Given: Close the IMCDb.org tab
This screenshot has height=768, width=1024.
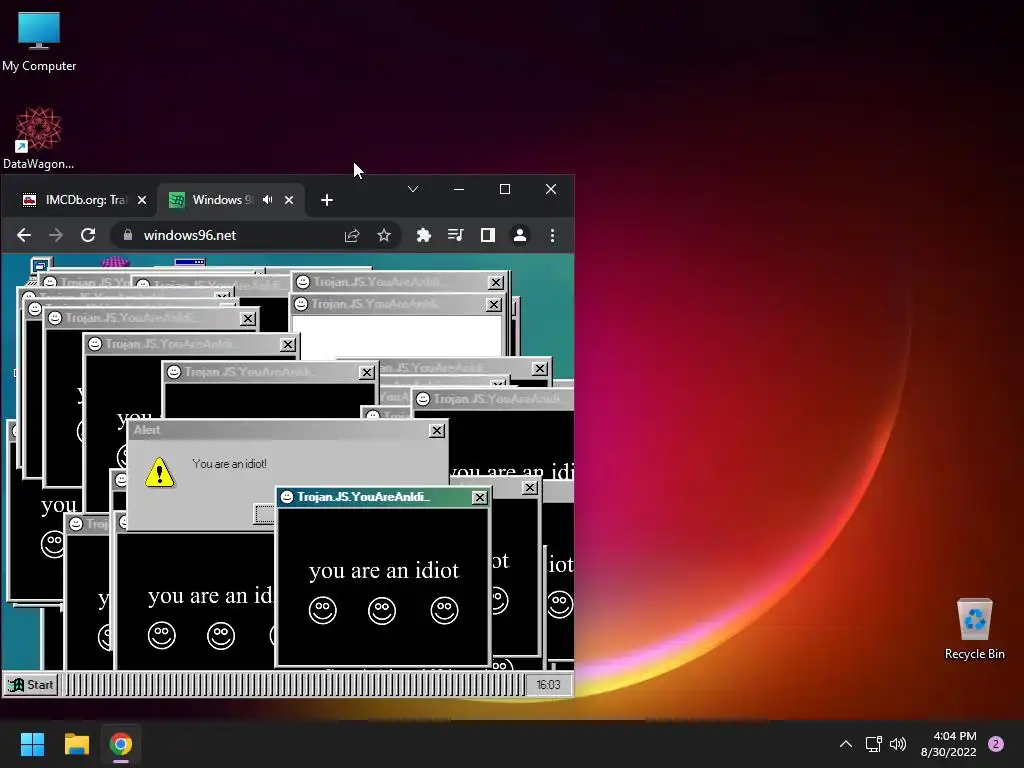Looking at the screenshot, I should (x=142, y=200).
